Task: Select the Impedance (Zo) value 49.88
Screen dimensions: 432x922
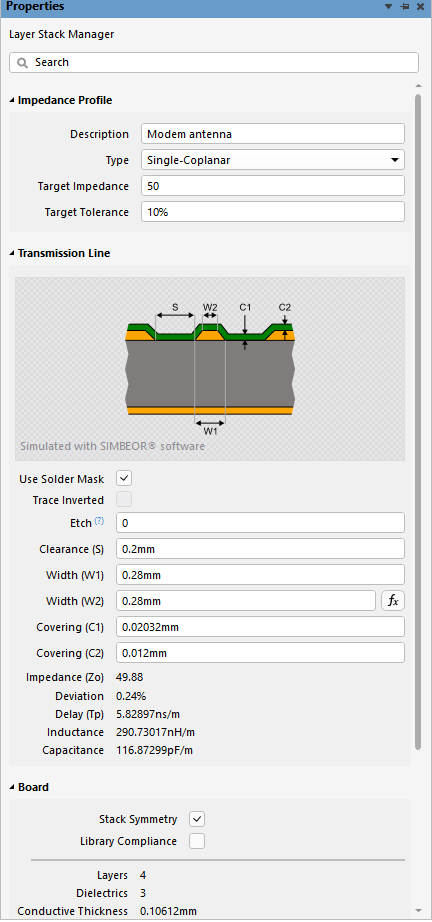Action: (130, 677)
